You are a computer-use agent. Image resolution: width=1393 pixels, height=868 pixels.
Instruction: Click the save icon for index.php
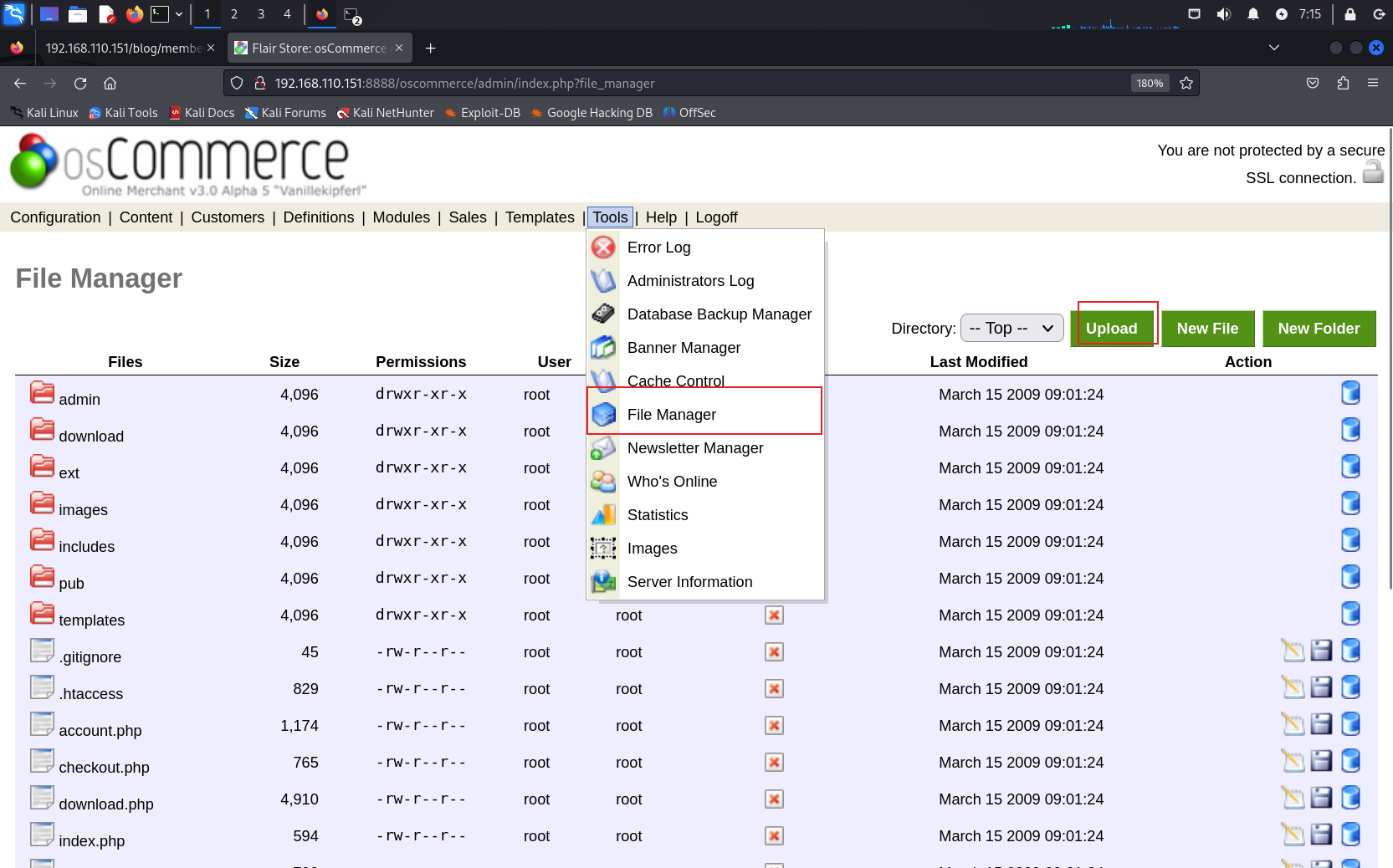click(1321, 835)
